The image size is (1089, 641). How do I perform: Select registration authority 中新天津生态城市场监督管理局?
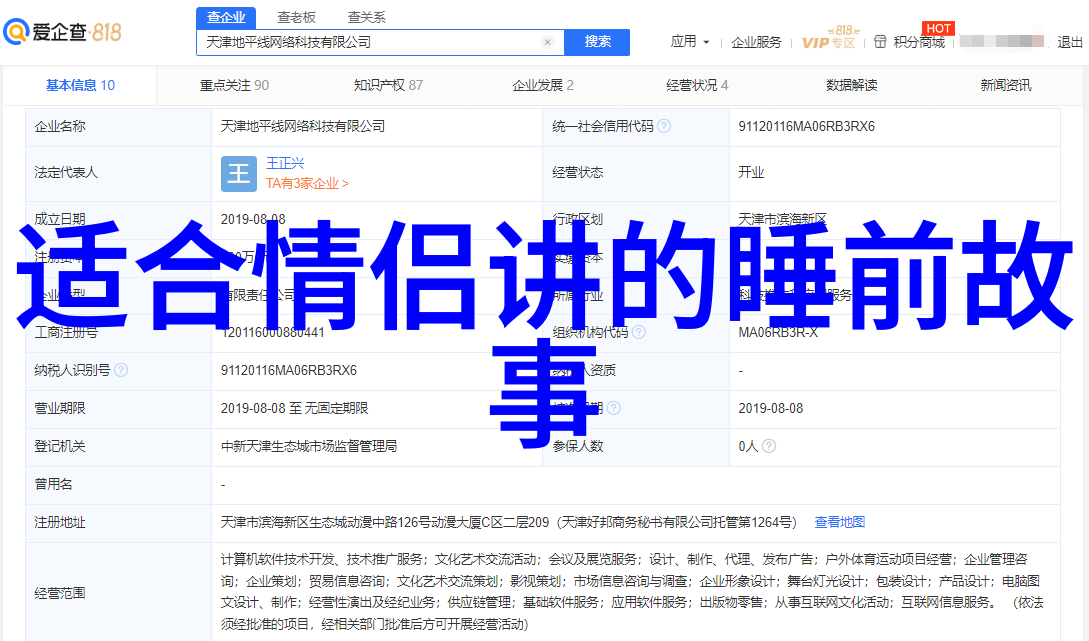309,447
